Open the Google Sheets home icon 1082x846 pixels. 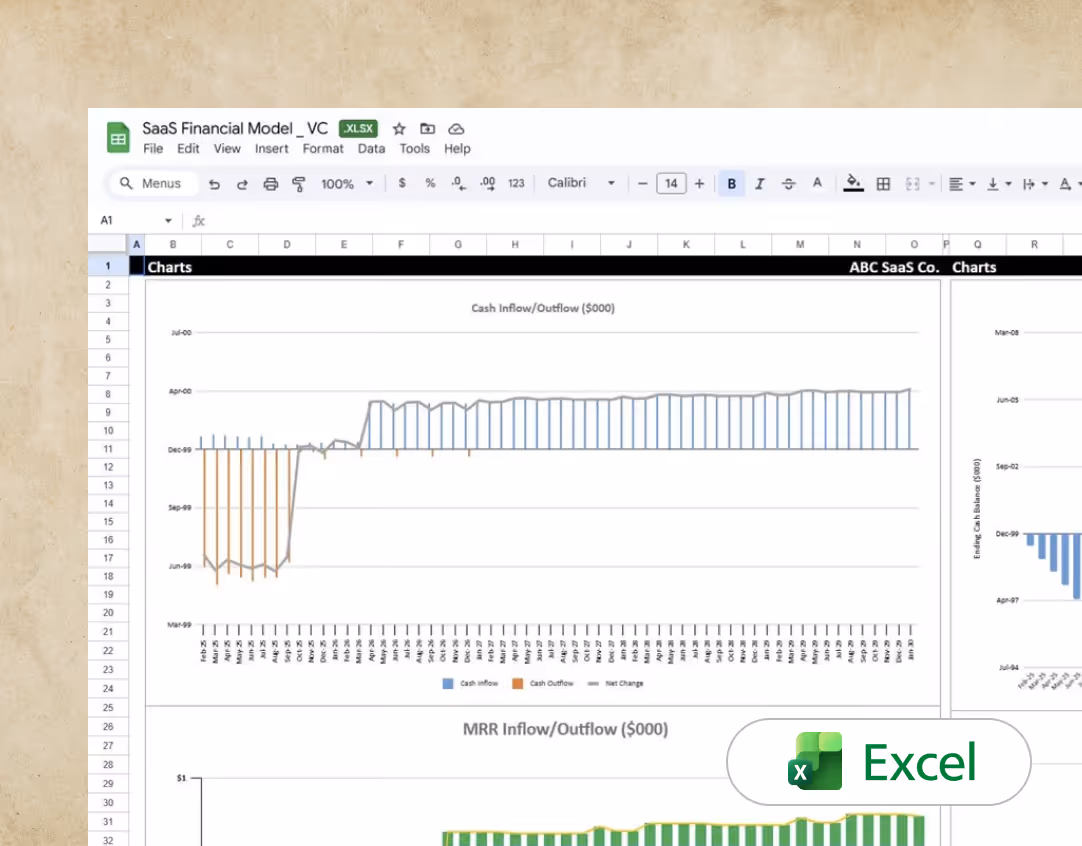tap(118, 137)
